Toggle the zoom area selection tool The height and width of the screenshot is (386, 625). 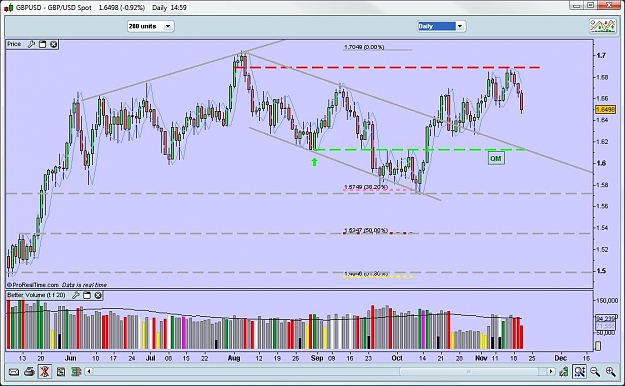pyautogui.click(x=580, y=372)
